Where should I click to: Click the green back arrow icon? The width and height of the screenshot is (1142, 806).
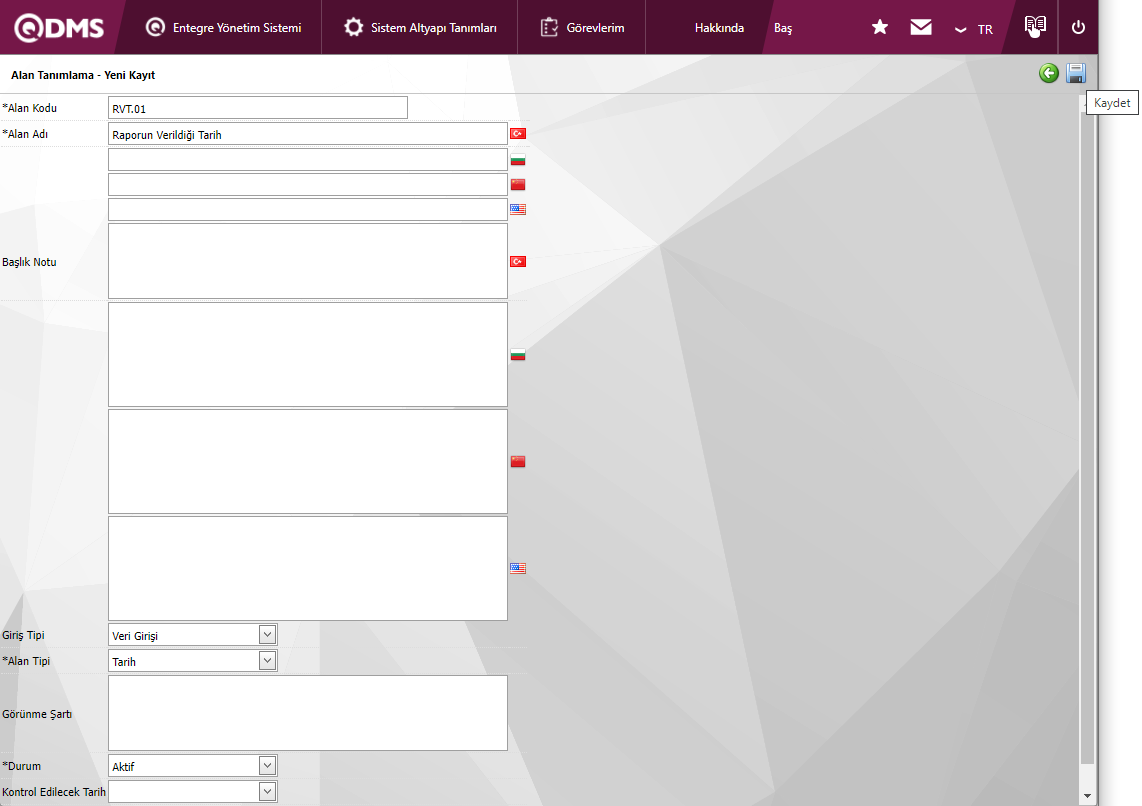coord(1049,73)
